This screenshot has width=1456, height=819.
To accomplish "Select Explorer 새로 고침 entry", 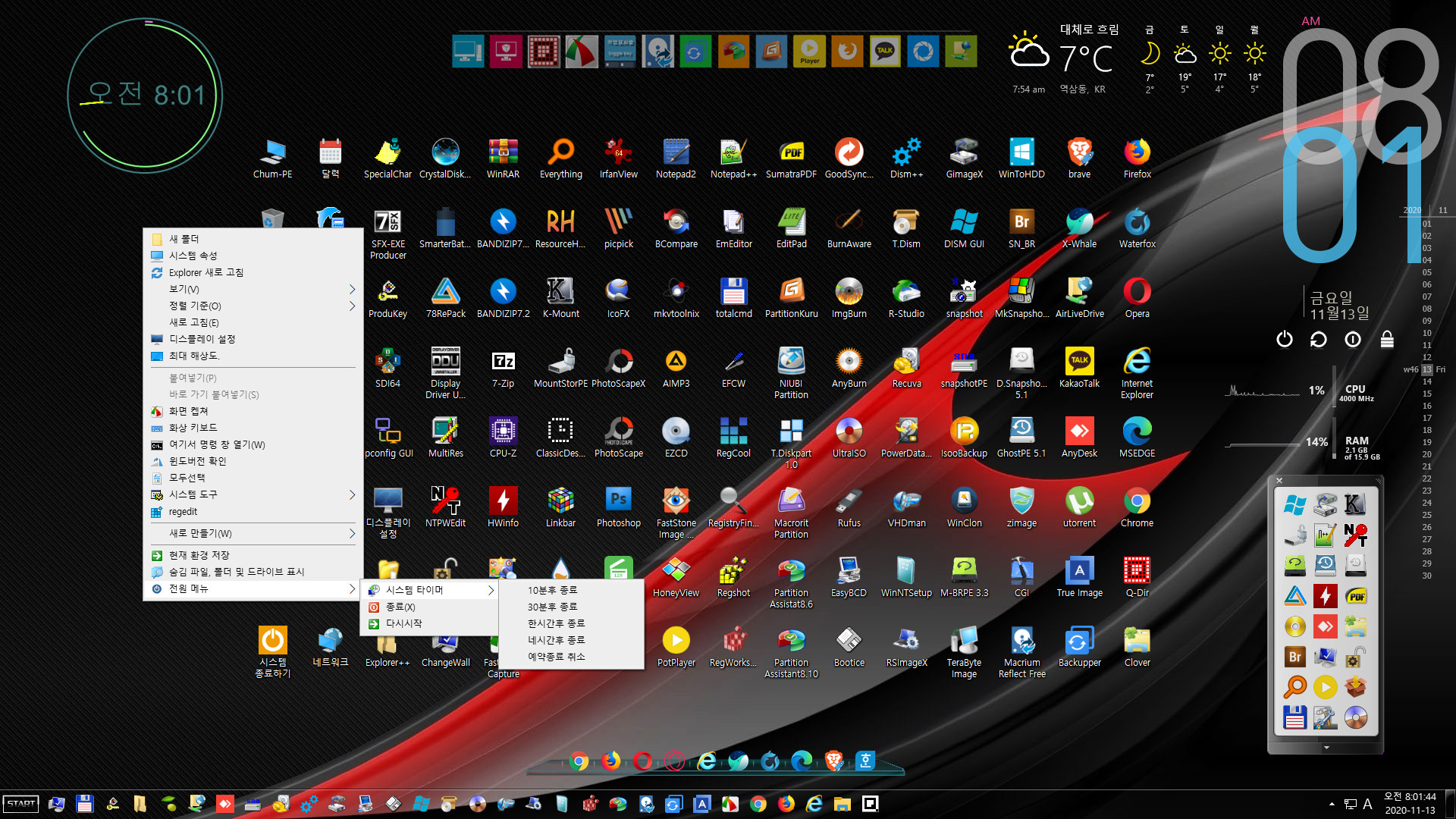I will point(254,272).
